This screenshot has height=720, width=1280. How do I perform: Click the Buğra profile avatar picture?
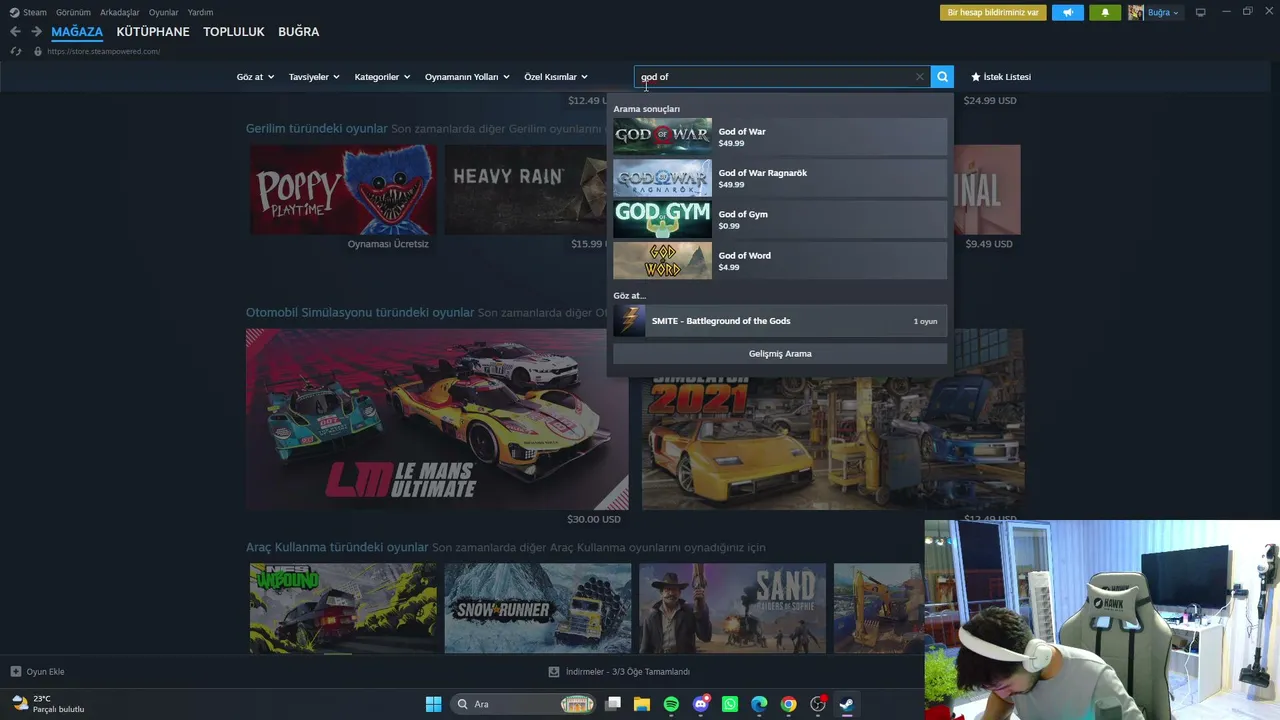(1136, 13)
